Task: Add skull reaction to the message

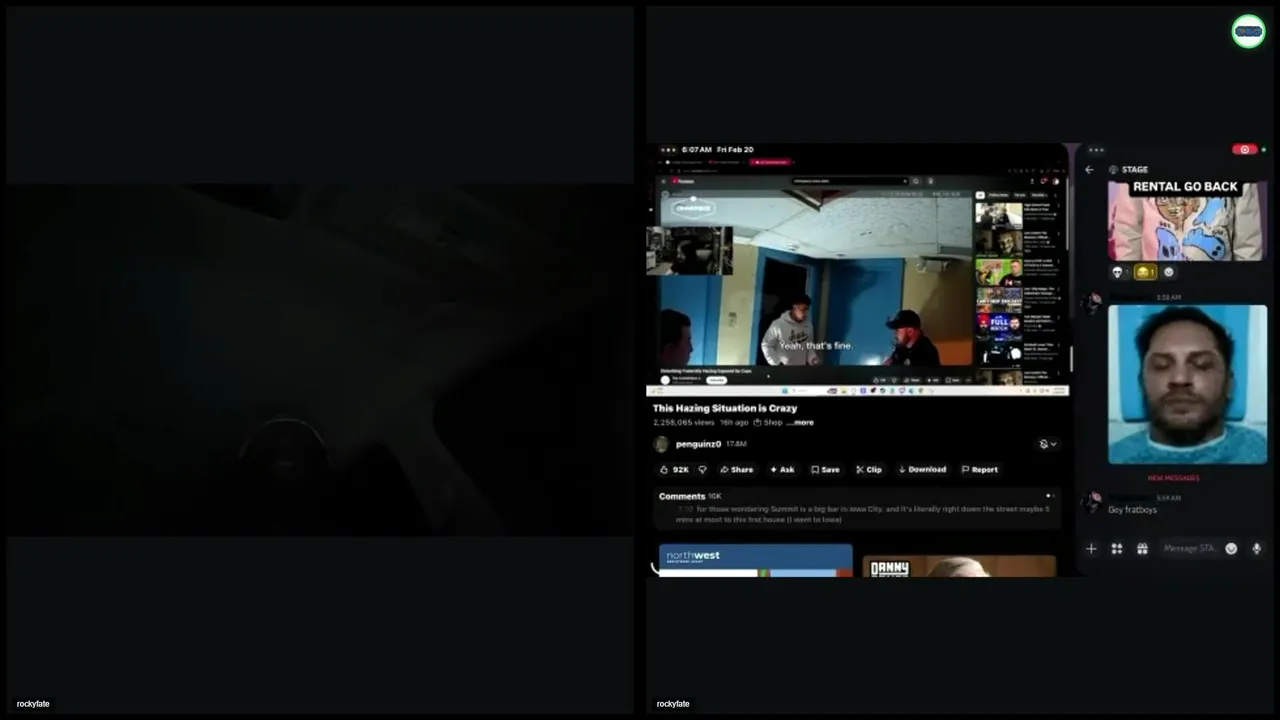Action: [x=1118, y=272]
